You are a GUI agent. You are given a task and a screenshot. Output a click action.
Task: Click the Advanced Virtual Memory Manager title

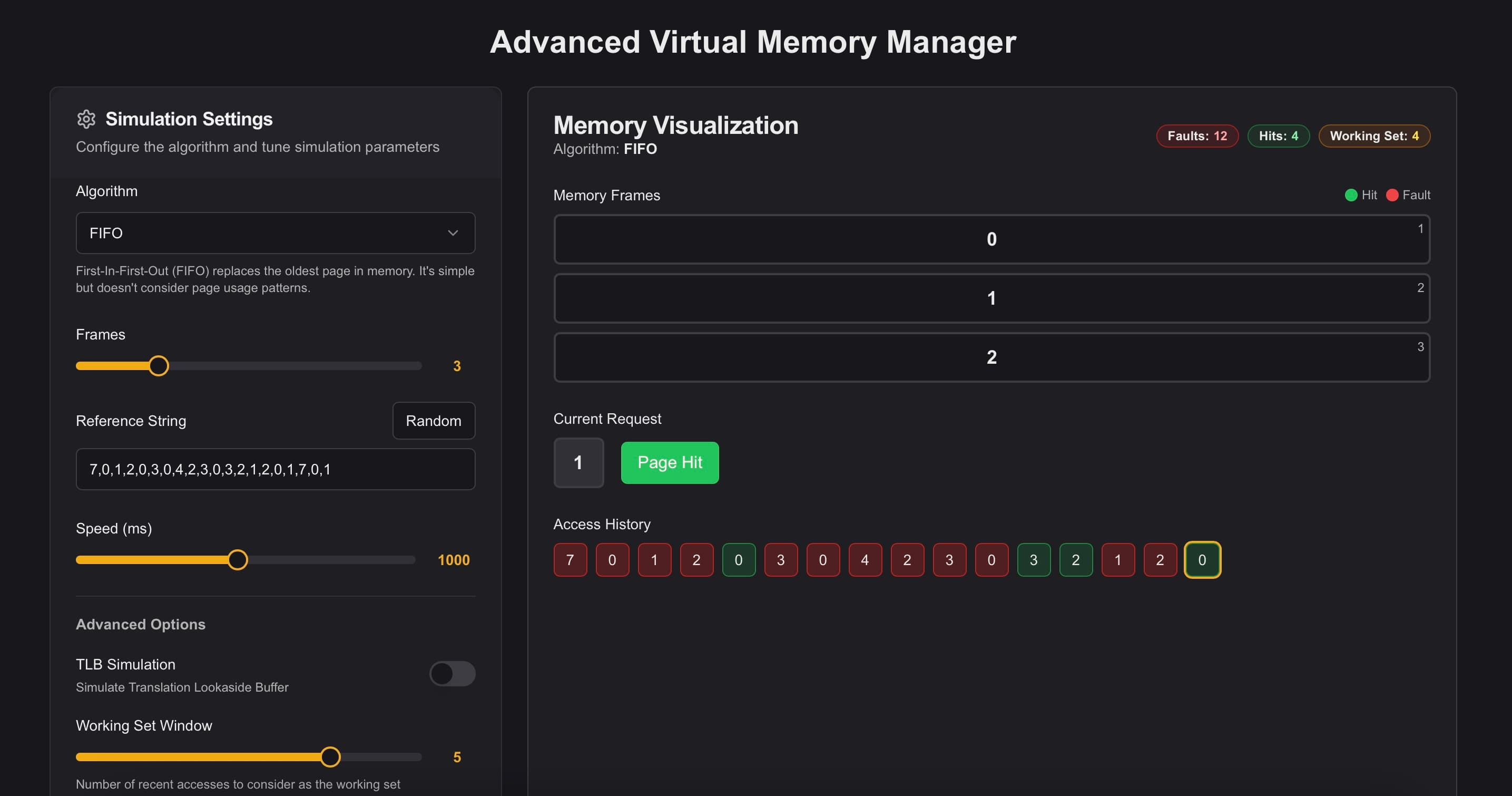(x=753, y=42)
